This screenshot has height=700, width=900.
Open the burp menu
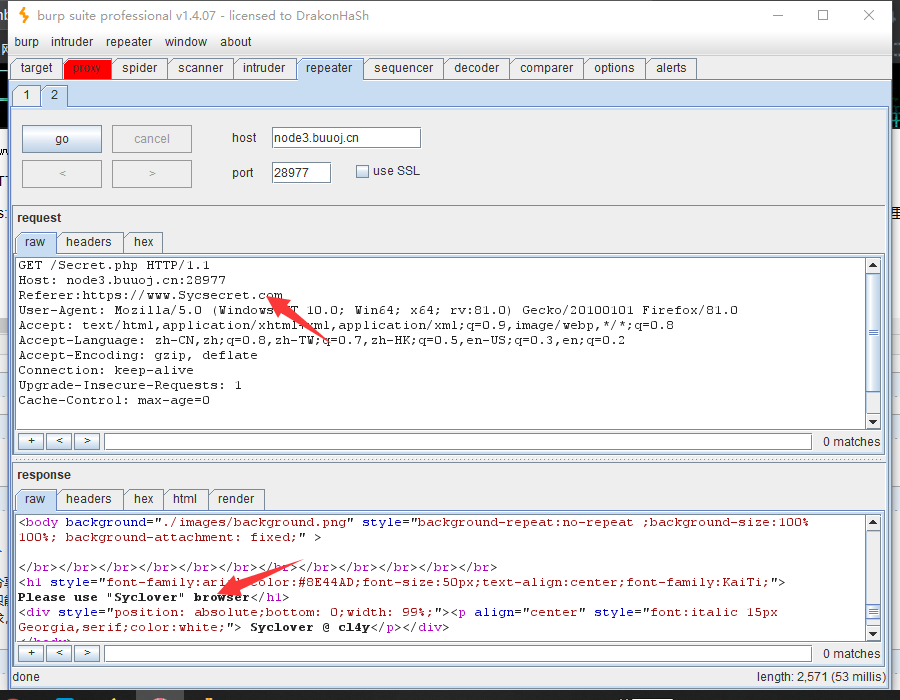pyautogui.click(x=26, y=42)
